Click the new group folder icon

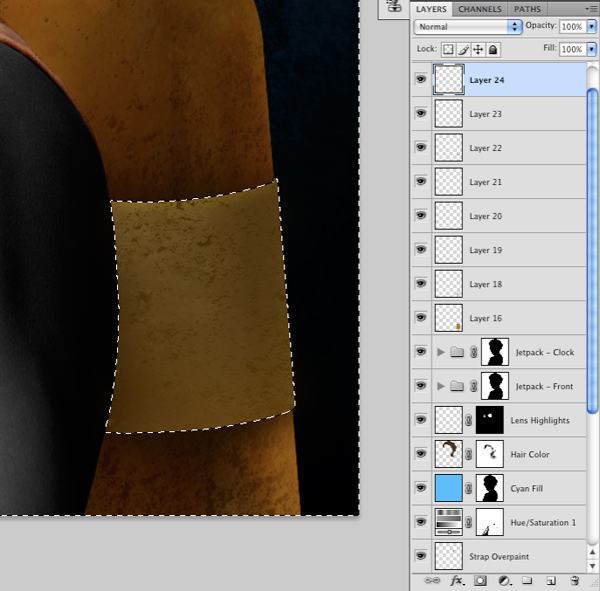click(x=527, y=580)
